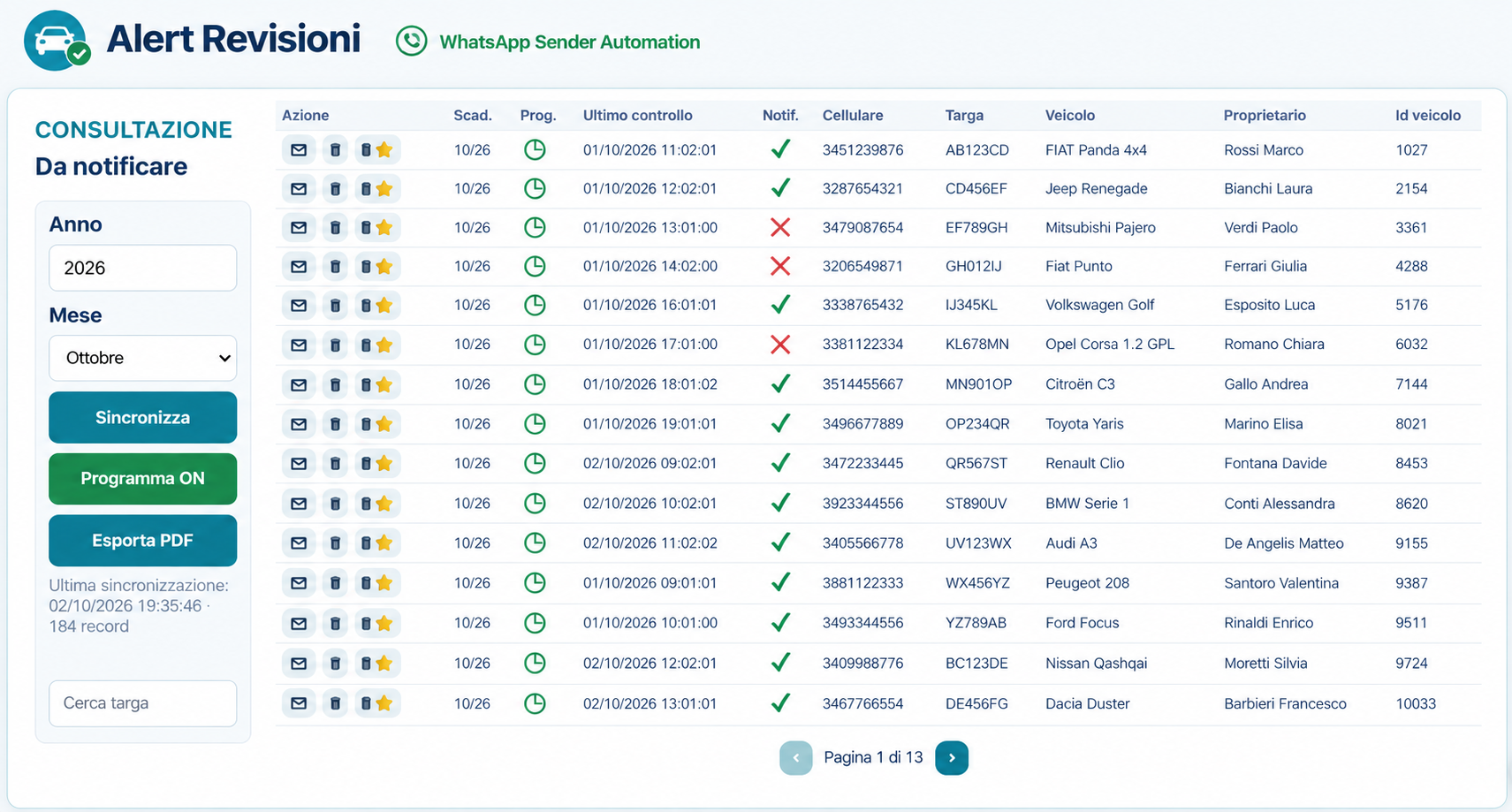The width and height of the screenshot is (1512, 812).
Task: Click the schedule clock icon for KL678MN
Action: (535, 345)
